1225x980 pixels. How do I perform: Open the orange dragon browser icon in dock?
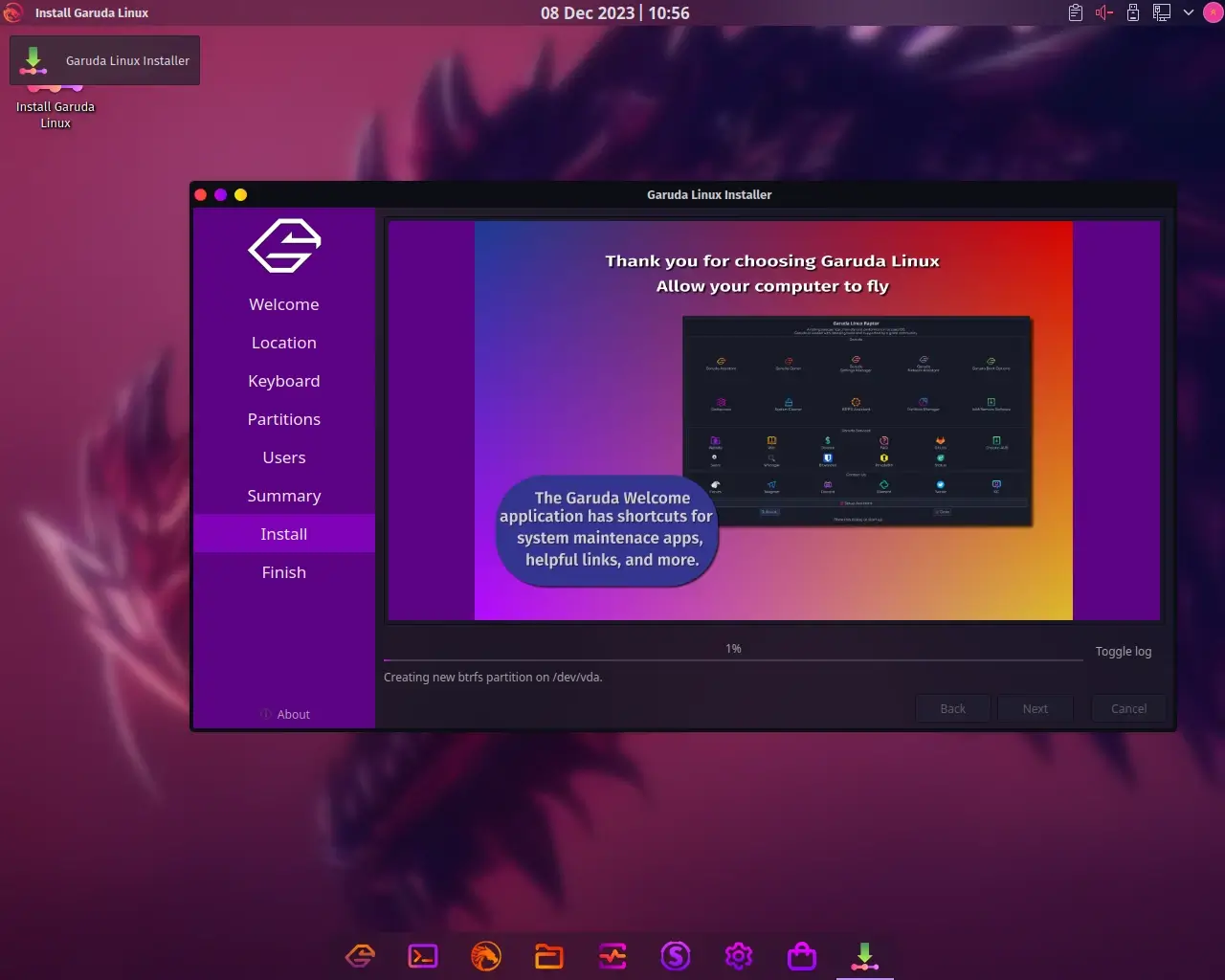[486, 955]
